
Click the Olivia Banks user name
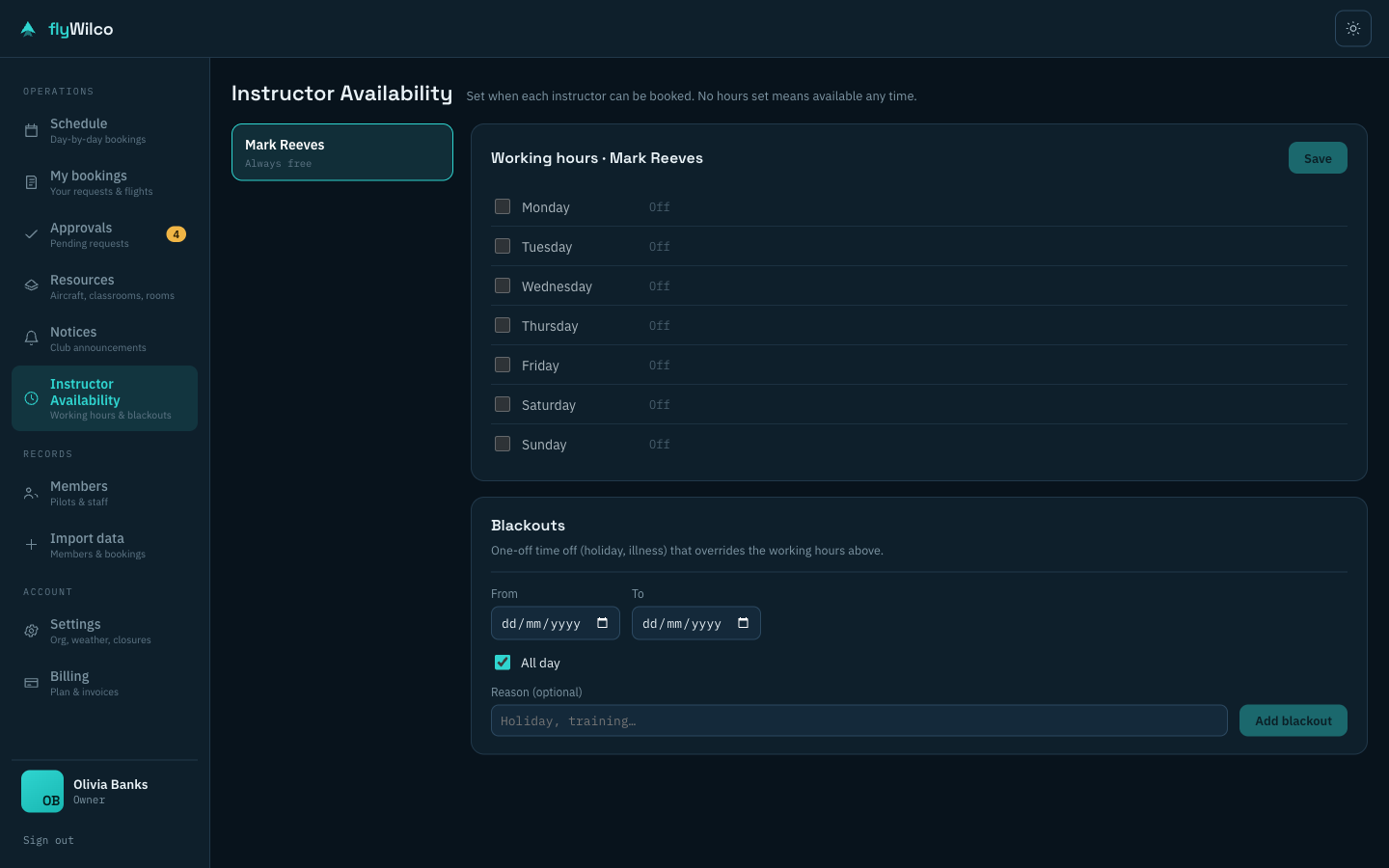point(111,784)
